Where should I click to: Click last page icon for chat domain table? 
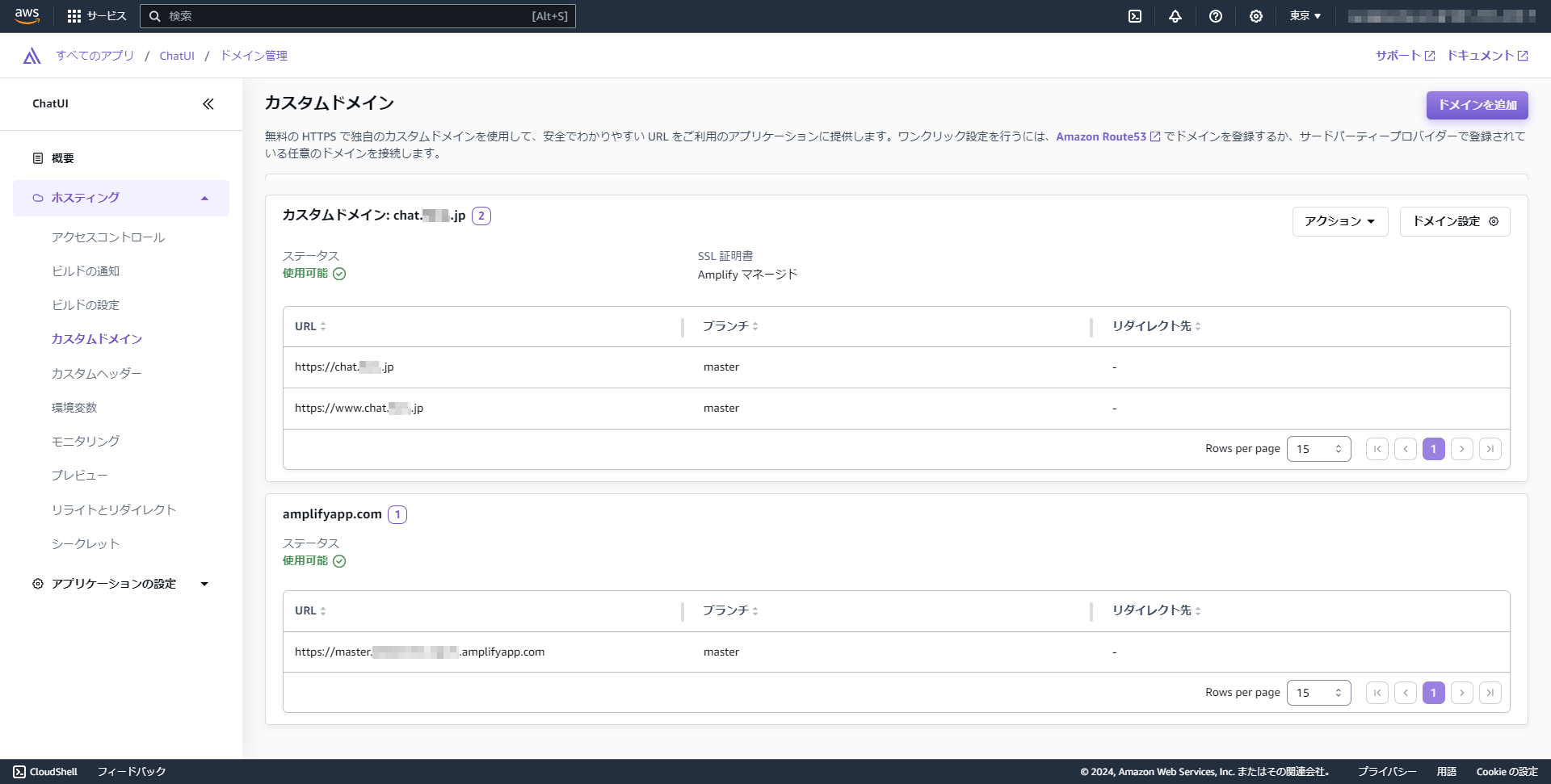[x=1490, y=449]
